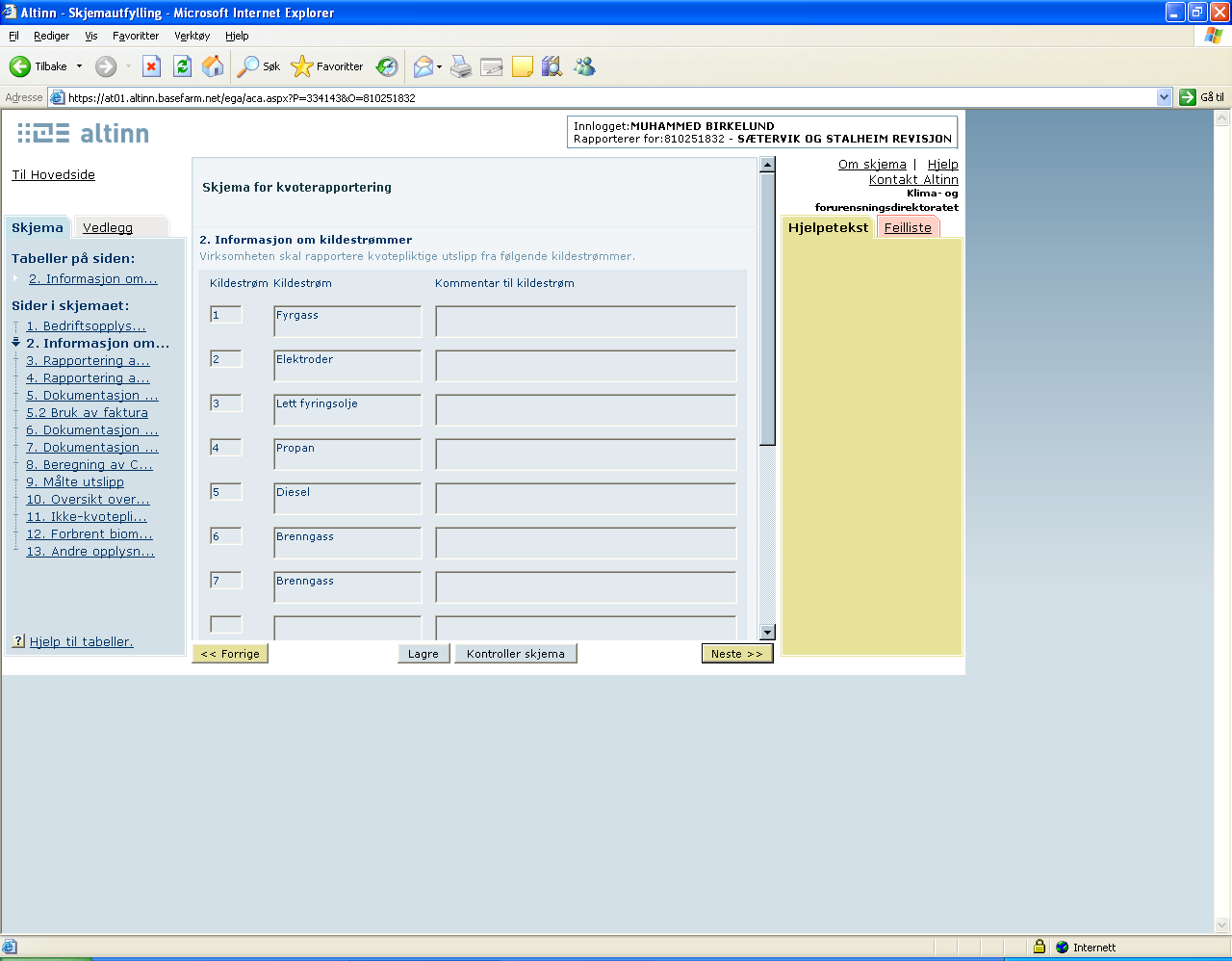Open page 5.2 Bruk av faktura
Screen dimensions: 1232x961
tap(87, 412)
